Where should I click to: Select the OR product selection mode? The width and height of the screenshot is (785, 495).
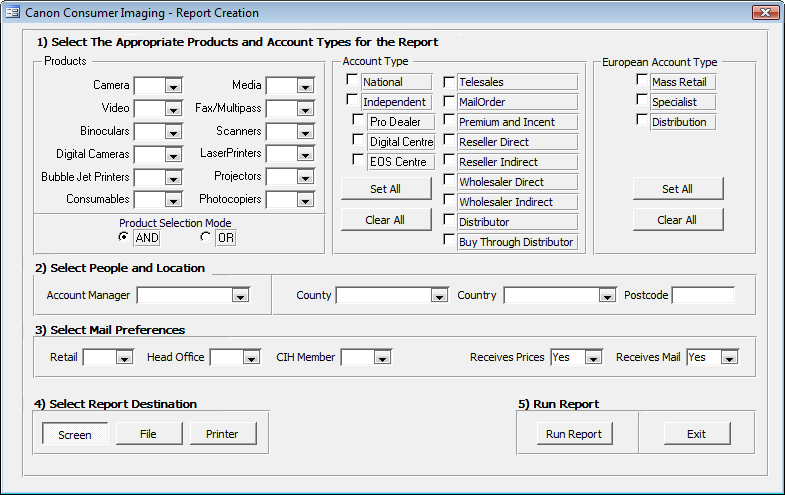[205, 237]
